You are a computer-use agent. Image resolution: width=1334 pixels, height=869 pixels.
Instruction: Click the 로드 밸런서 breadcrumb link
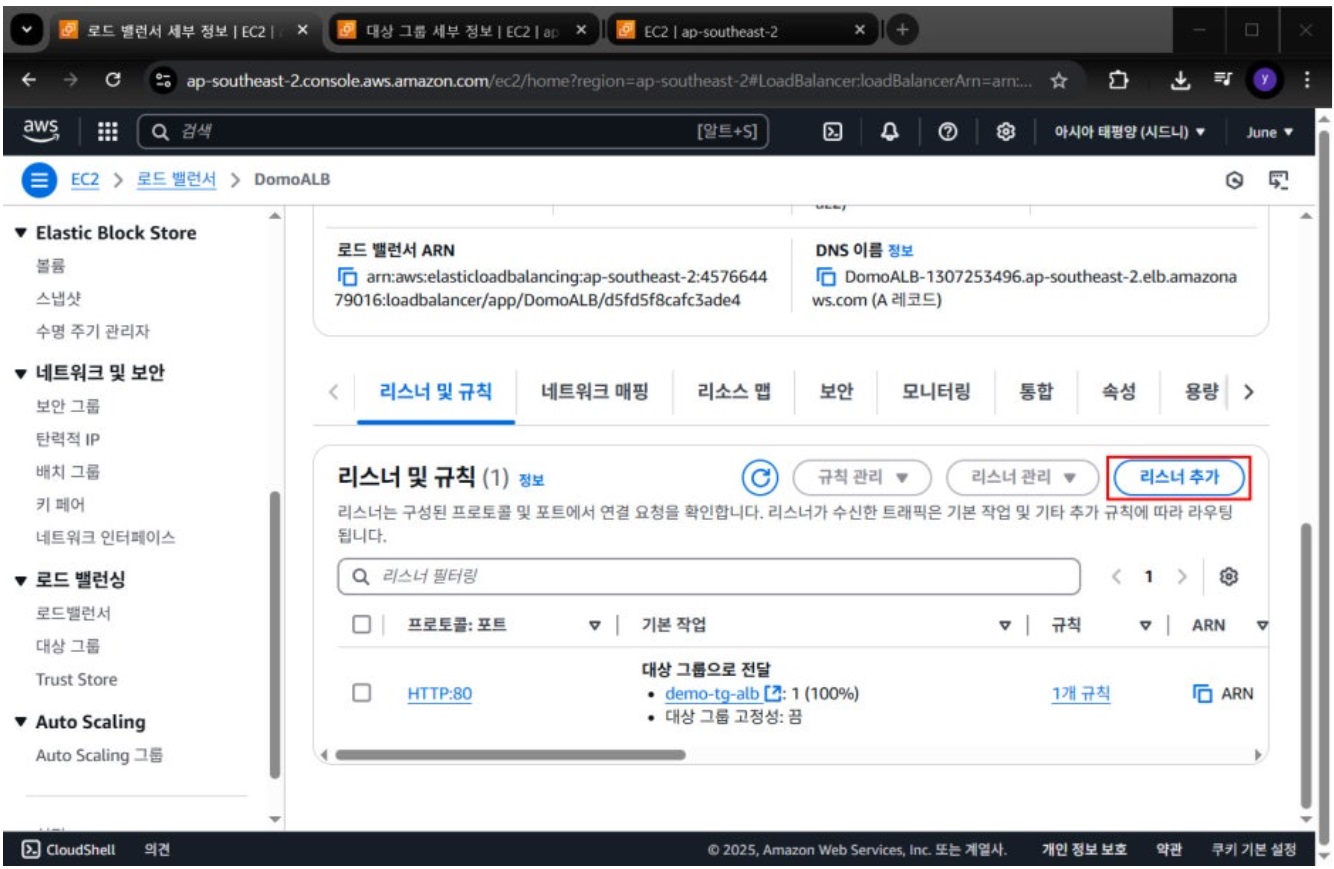click(x=176, y=180)
